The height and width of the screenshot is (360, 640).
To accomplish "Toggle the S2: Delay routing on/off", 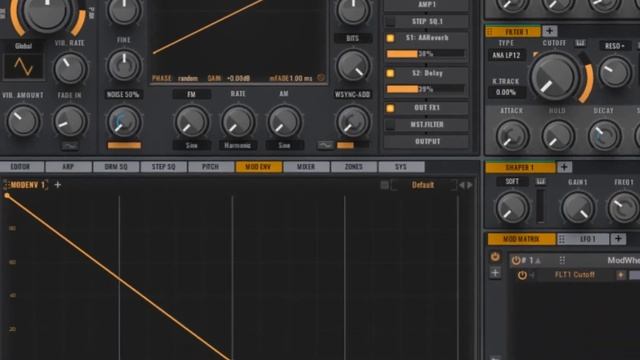I will pyautogui.click(x=390, y=73).
